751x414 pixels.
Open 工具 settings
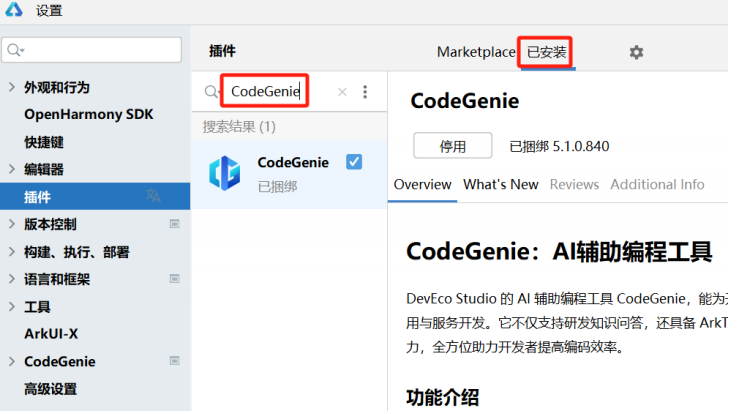pos(37,307)
